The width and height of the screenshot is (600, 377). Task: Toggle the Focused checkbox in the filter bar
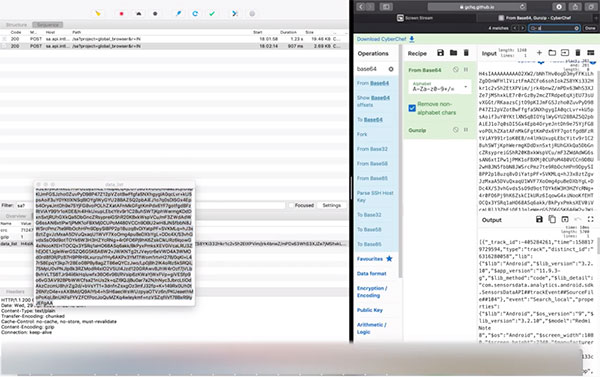292,206
